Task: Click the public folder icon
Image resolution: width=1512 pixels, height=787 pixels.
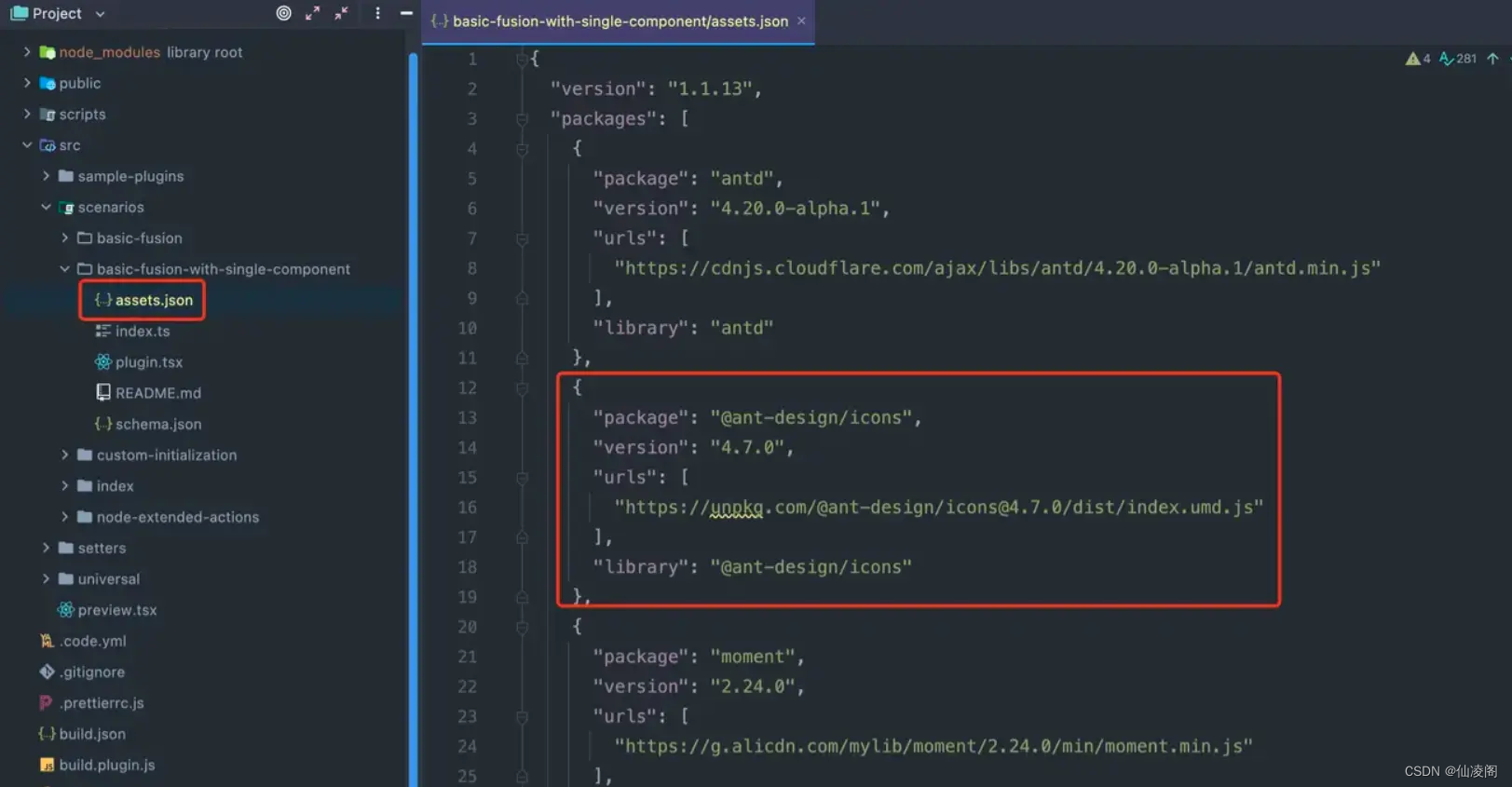Action: coord(48,83)
